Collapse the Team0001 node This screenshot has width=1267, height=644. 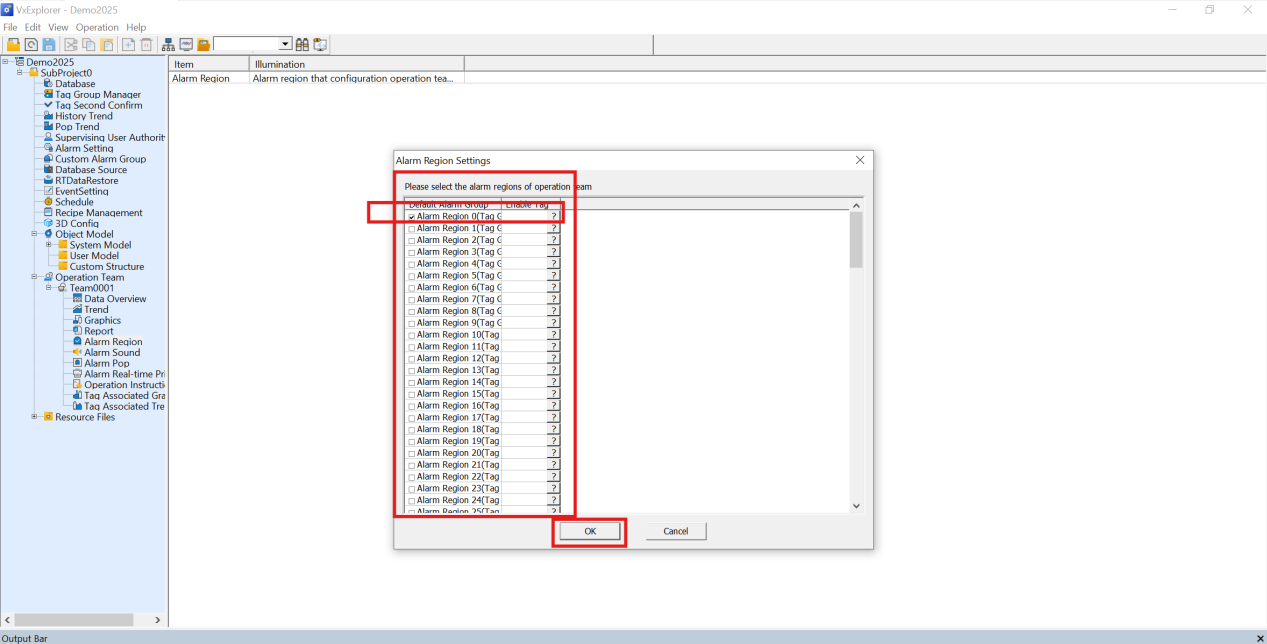(49, 288)
